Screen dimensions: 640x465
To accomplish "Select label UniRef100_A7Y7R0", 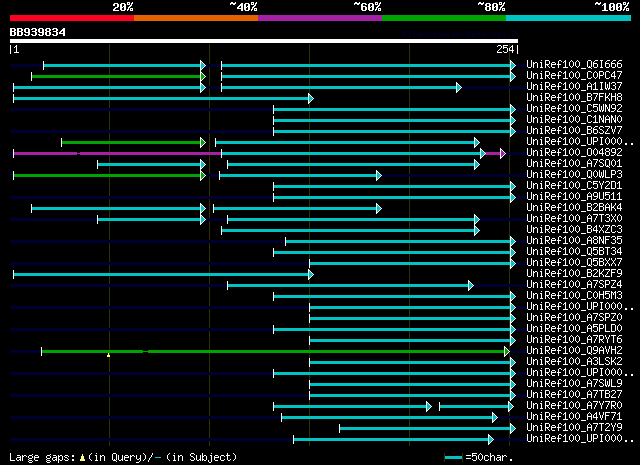I will tap(574, 406).
